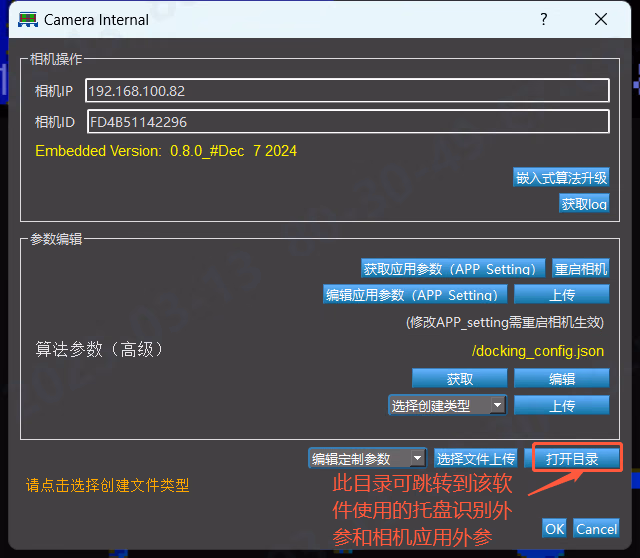Click the Embedded Version 0.8.0 text
Image resolution: width=640 pixels, height=558 pixels.
[166, 151]
